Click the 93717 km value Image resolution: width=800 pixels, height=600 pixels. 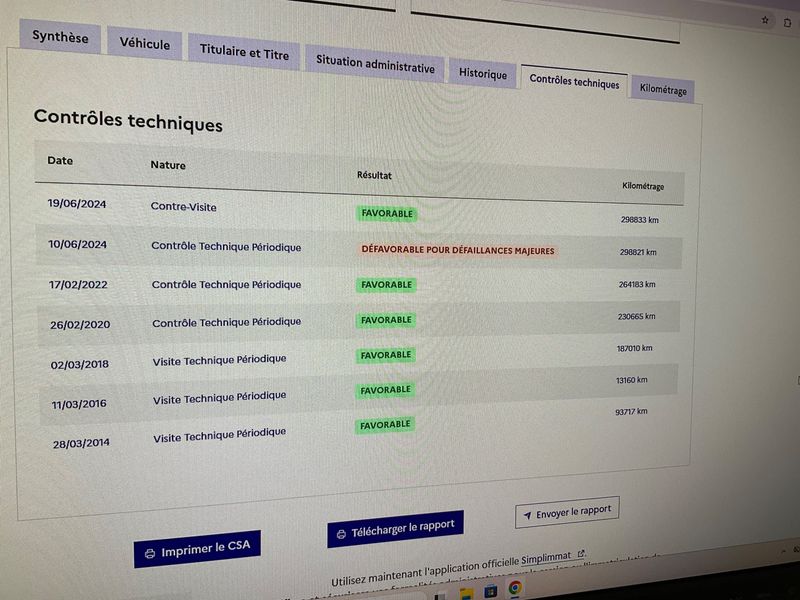631,411
